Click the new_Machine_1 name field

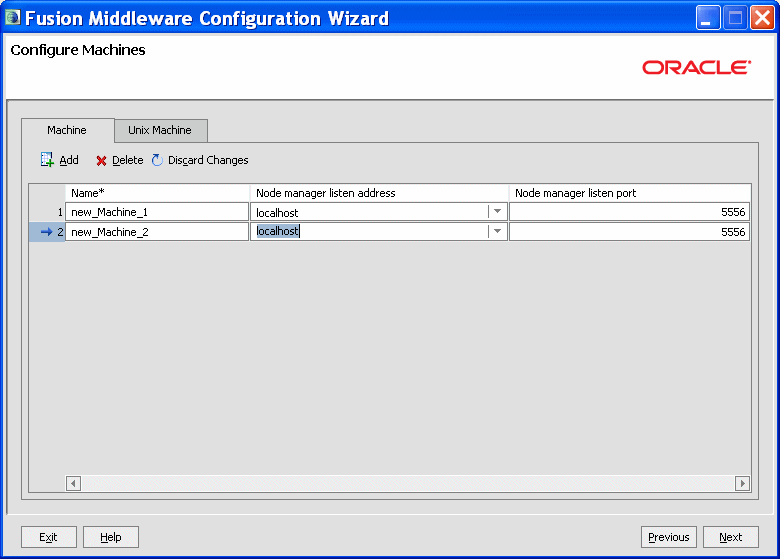pos(157,212)
